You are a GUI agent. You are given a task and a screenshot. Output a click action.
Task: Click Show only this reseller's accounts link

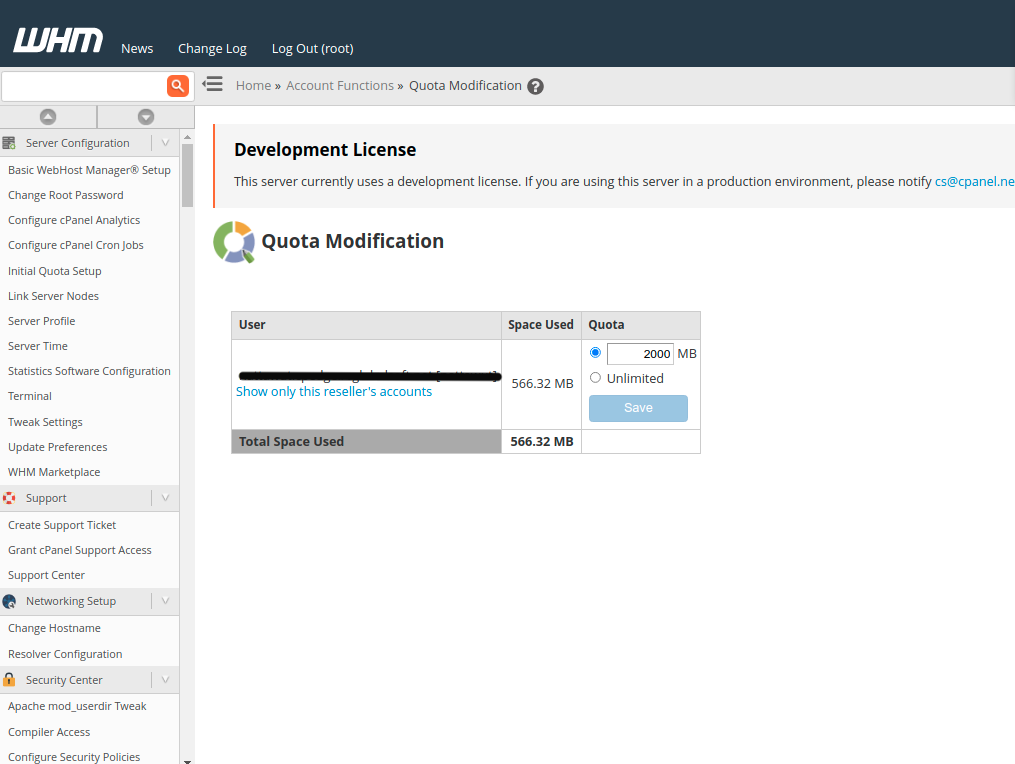[334, 392]
